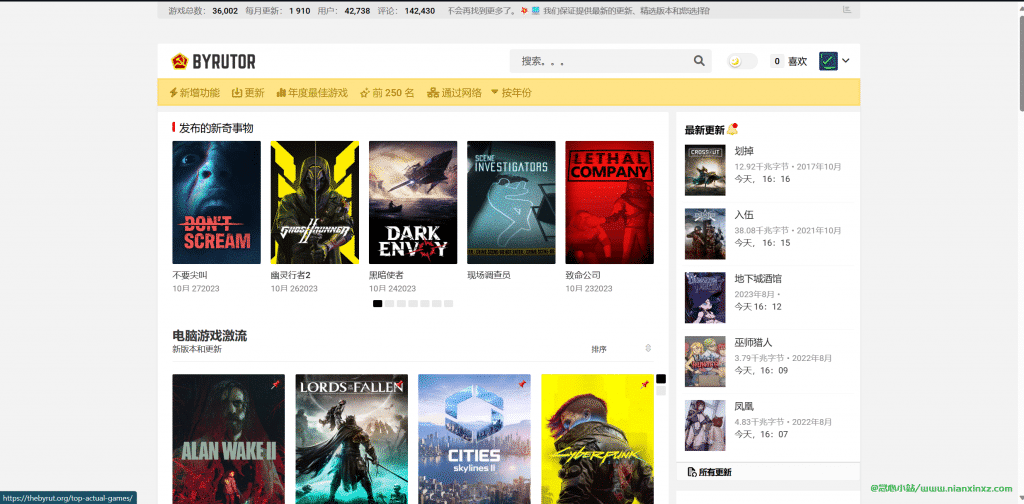Open the Cyberpunk game card

[x=598, y=439]
